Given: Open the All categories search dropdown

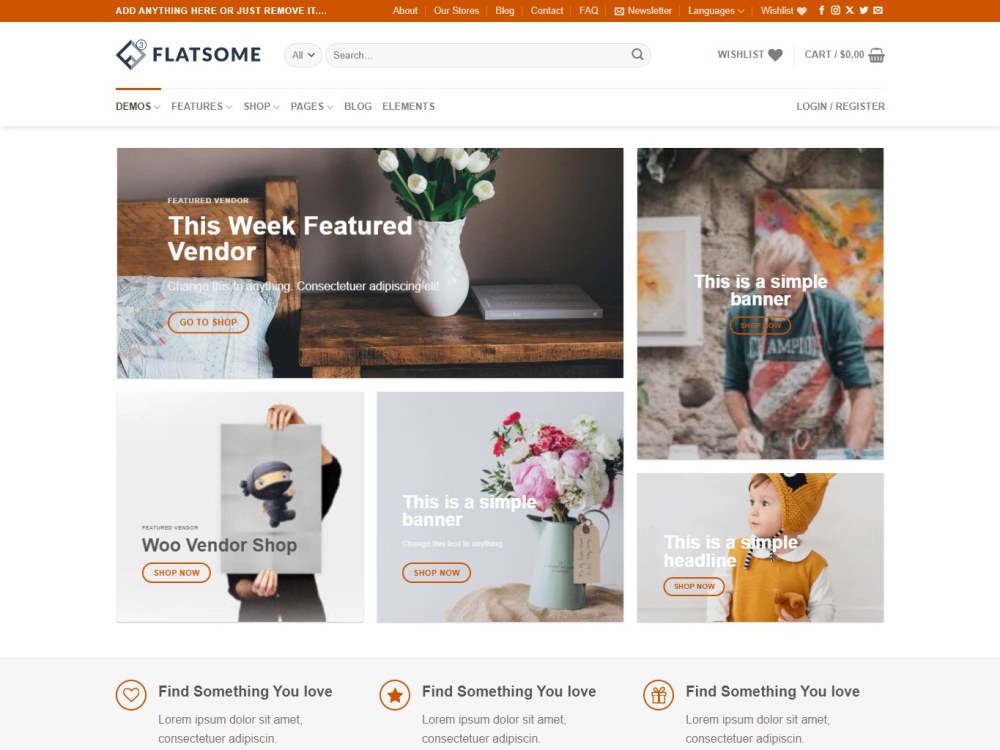Looking at the screenshot, I should pyautogui.click(x=303, y=55).
